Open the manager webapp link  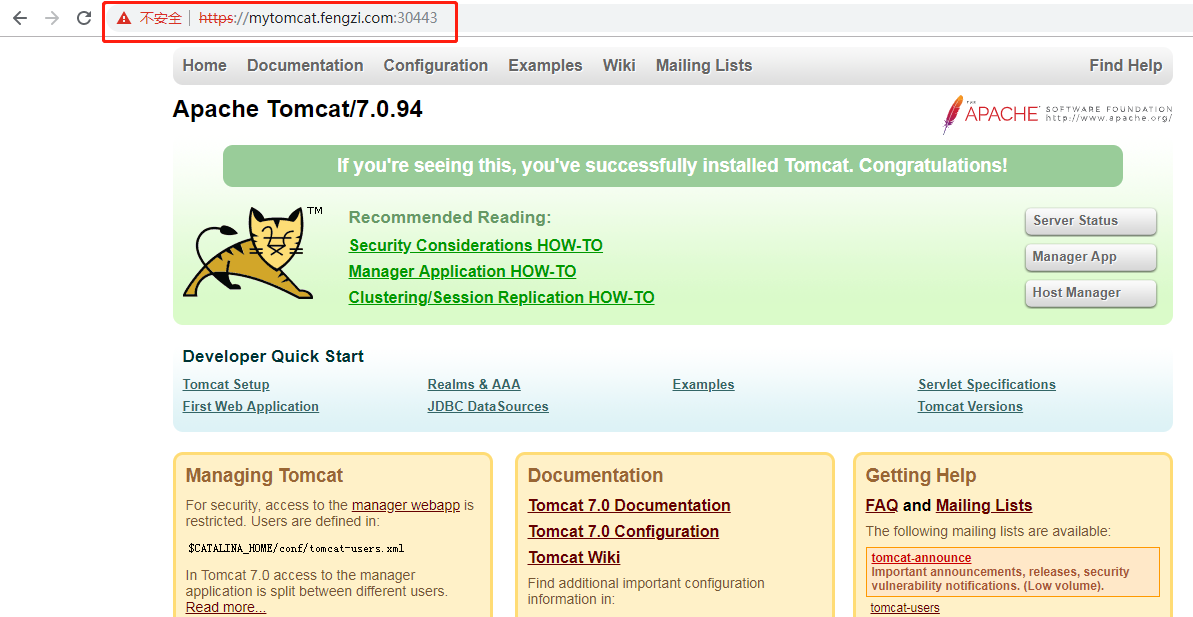(x=406, y=505)
